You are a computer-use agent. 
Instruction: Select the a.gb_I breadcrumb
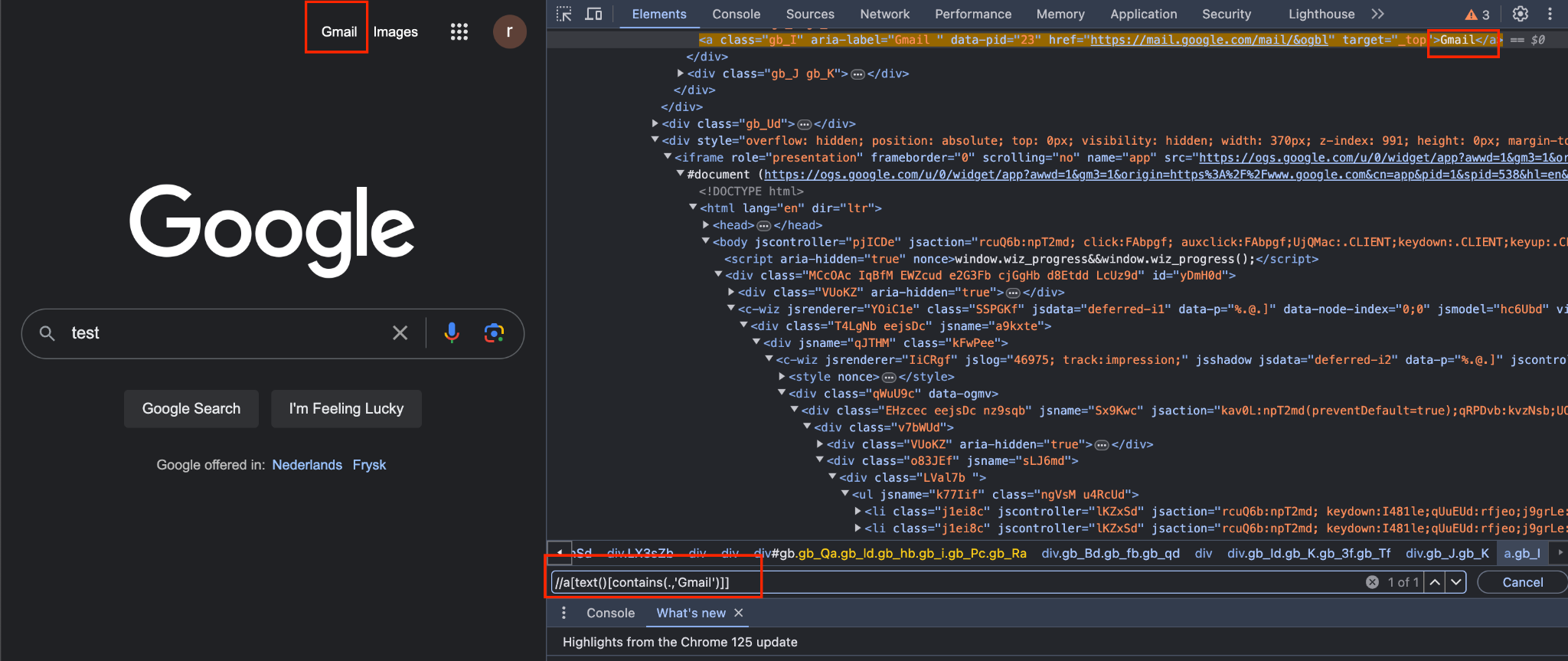[1521, 553]
